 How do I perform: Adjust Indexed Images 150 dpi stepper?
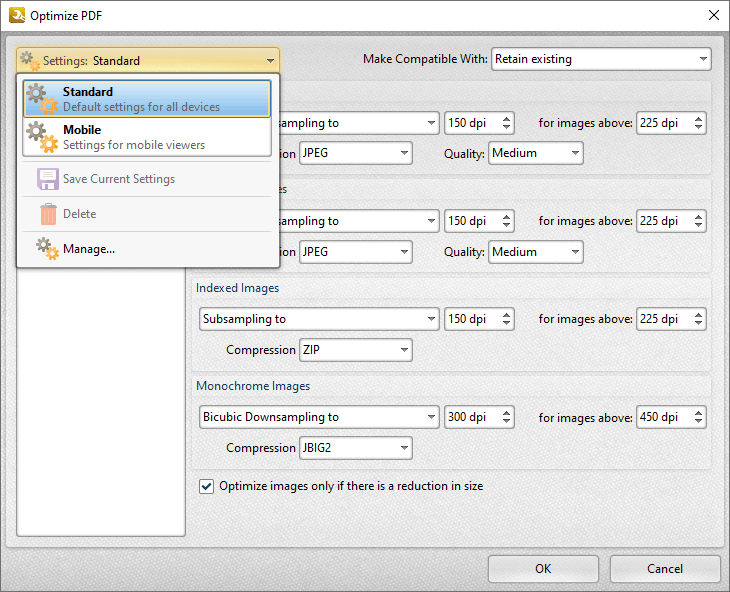[507, 319]
